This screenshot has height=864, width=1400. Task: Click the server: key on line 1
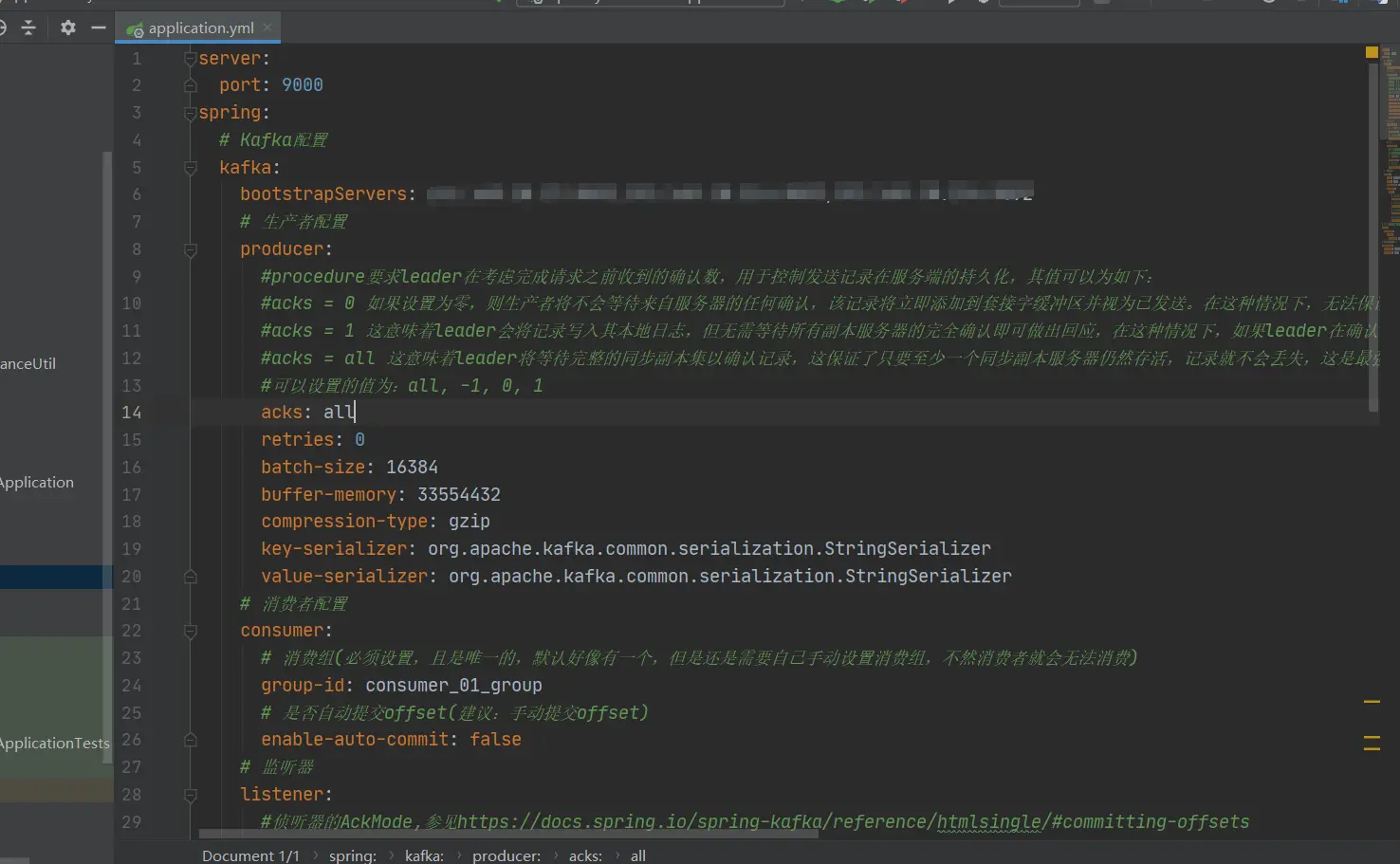pyautogui.click(x=234, y=59)
